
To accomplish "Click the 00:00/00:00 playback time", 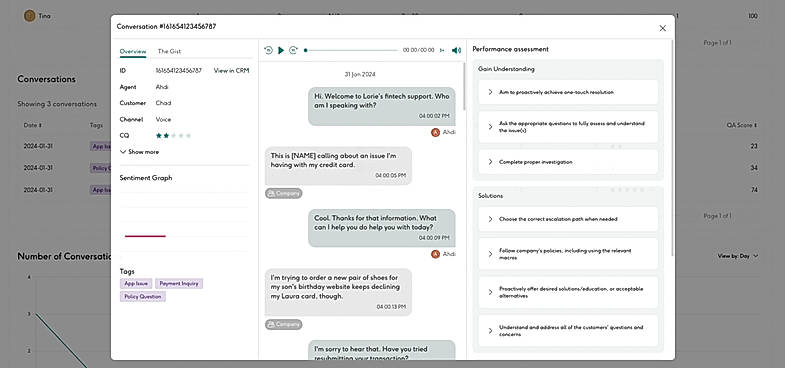I will (x=419, y=50).
